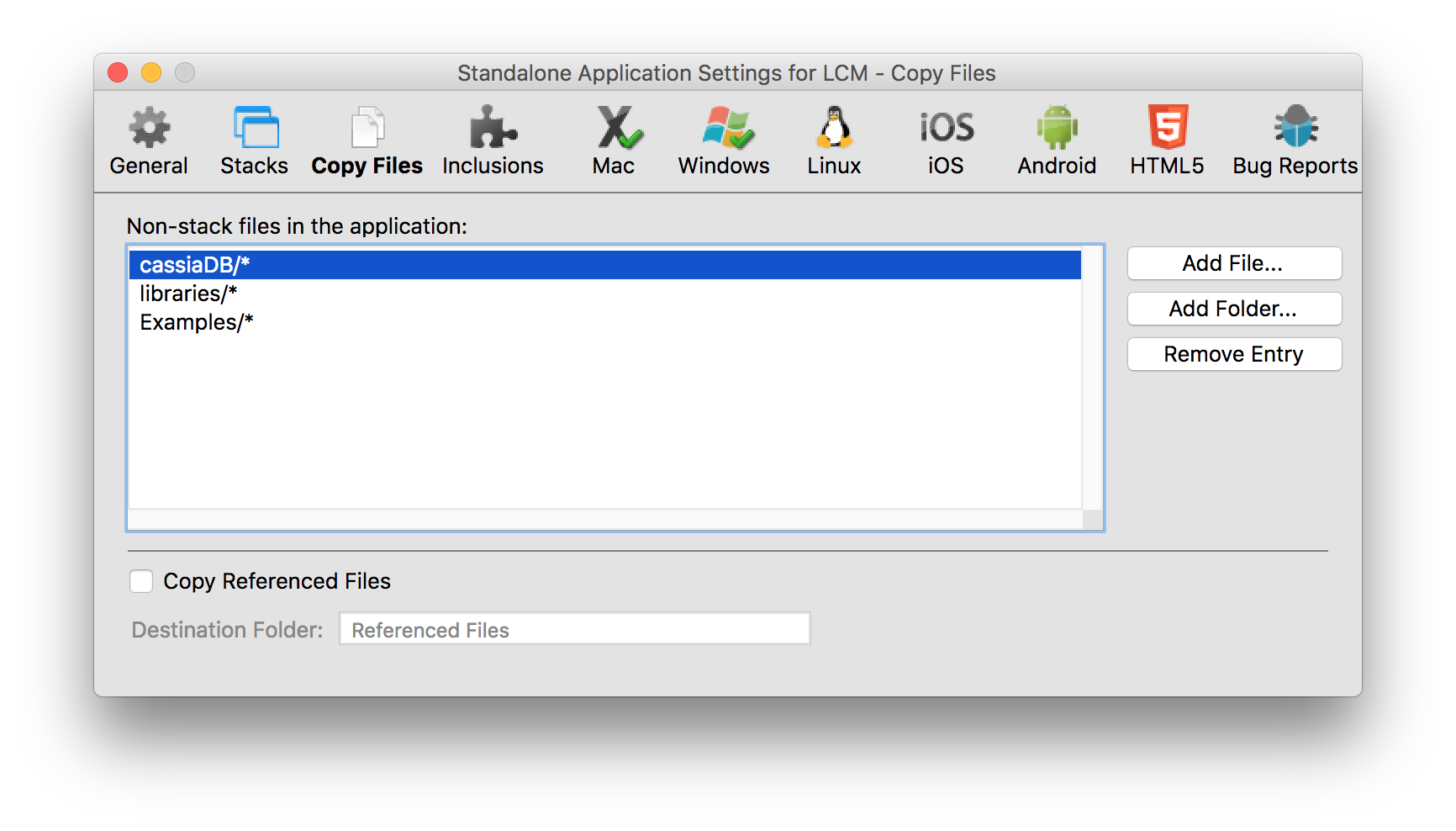Click the Add Folder... button
This screenshot has width=1456, height=831.
coord(1234,309)
